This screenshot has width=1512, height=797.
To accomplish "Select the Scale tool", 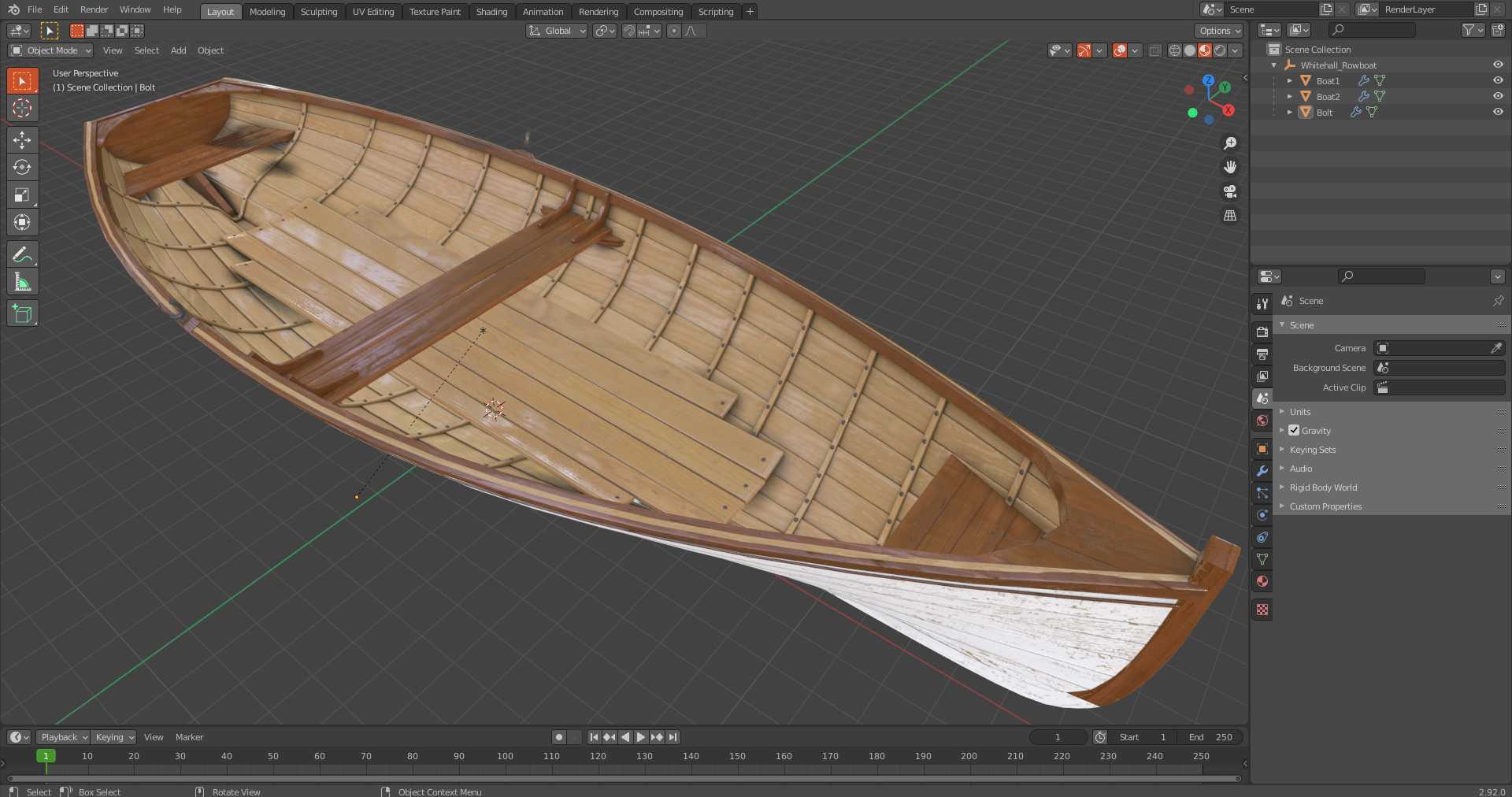I will (x=22, y=195).
